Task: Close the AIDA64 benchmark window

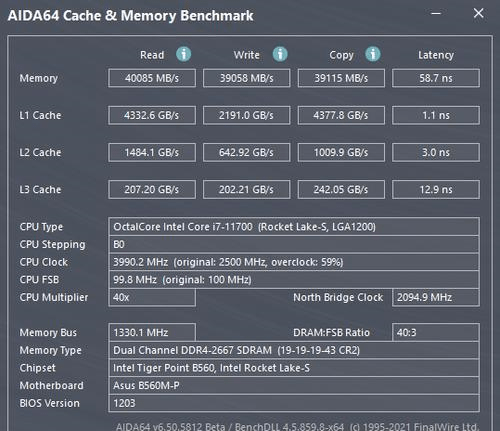Action: point(478,13)
